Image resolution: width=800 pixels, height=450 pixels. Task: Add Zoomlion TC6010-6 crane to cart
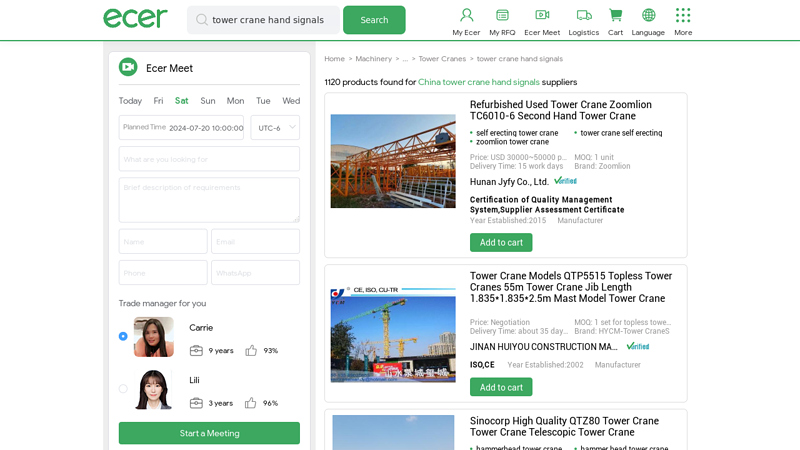[501, 242]
